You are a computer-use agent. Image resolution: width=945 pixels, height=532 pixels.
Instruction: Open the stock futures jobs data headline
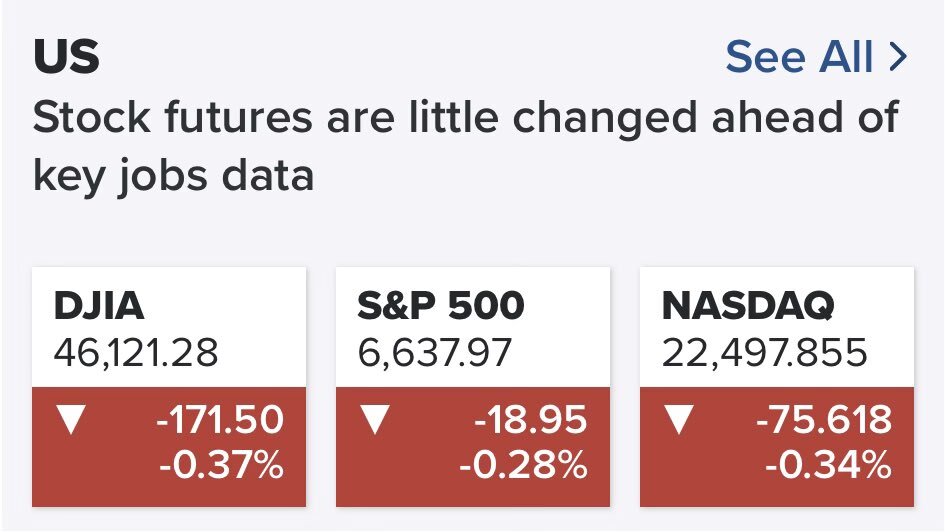(x=465, y=119)
